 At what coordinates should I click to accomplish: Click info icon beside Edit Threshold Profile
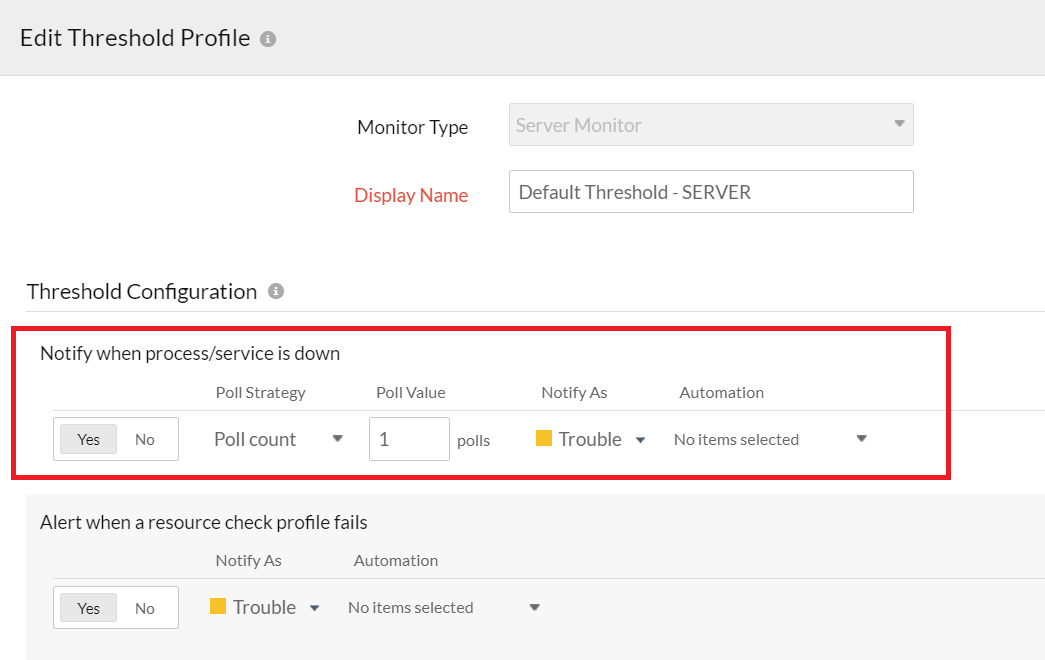[268, 39]
